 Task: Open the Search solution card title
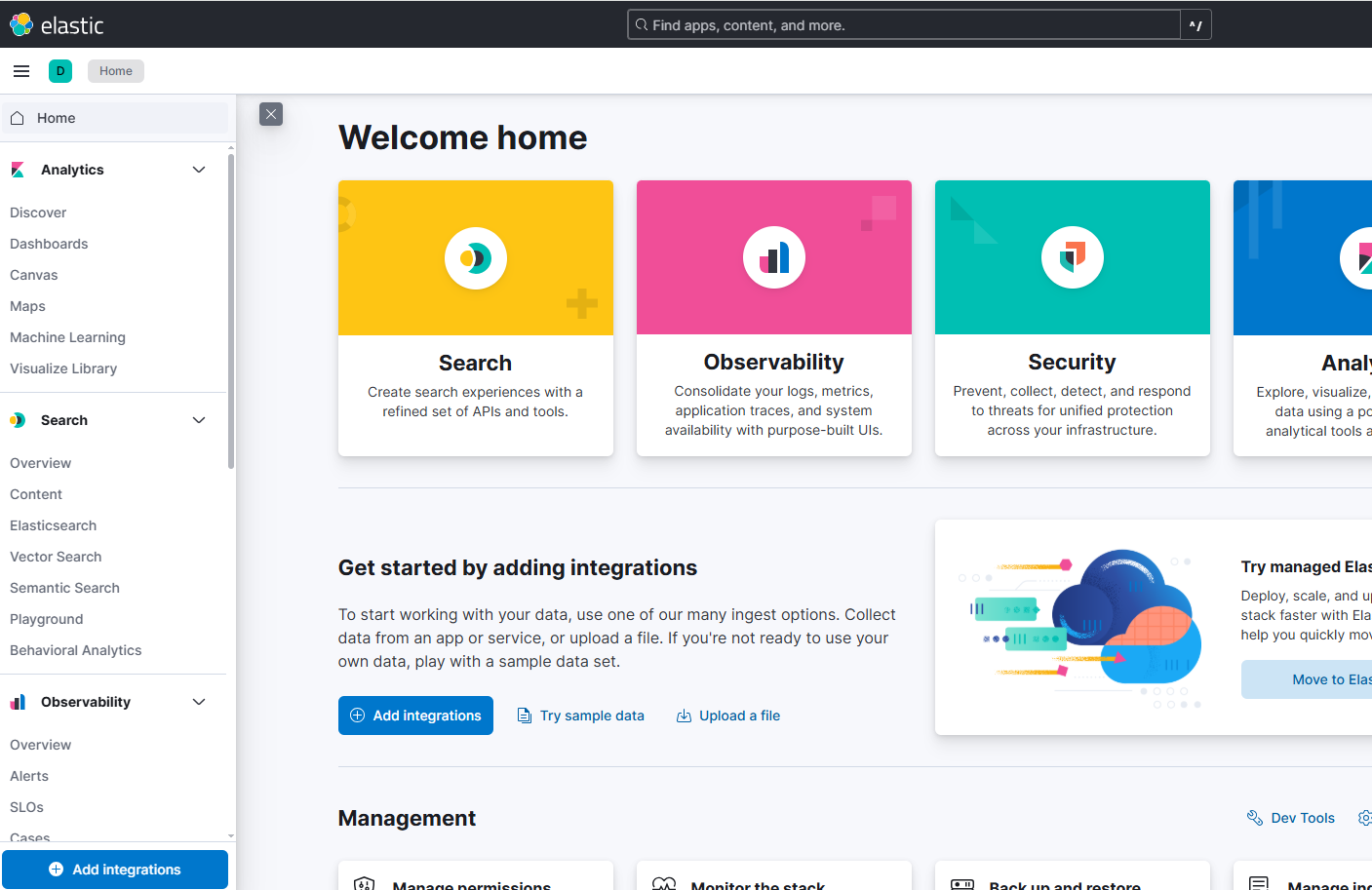[475, 363]
